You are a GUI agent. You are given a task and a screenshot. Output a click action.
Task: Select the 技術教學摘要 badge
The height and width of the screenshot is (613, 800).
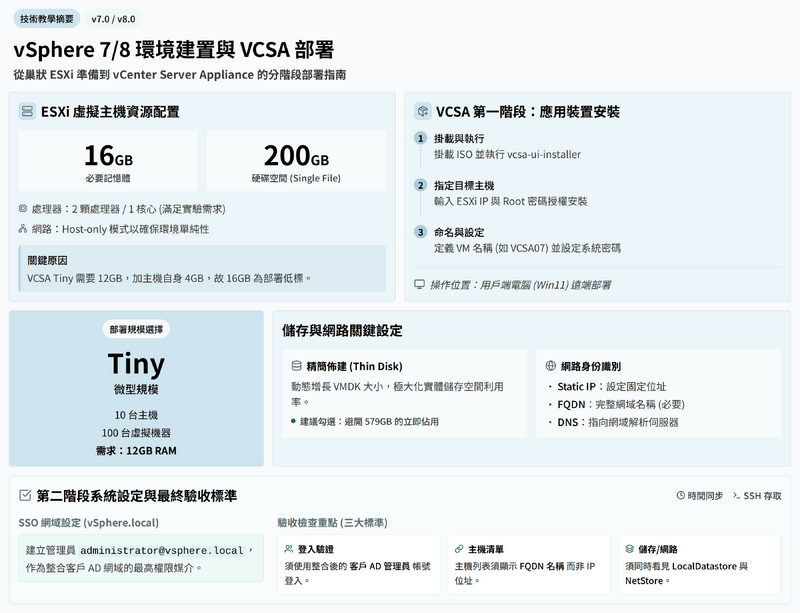tap(45, 19)
